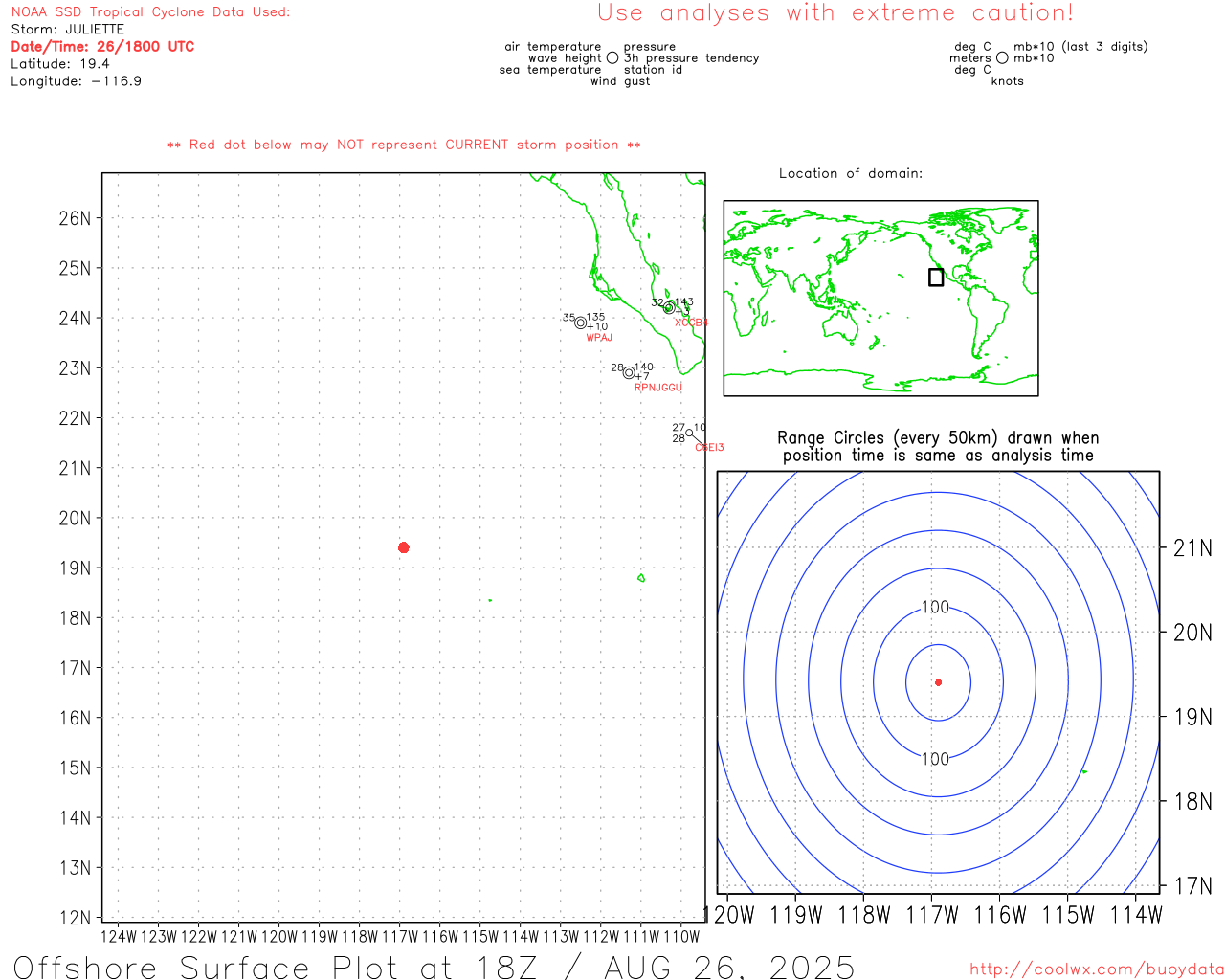Click the Date/Time 26/1800 UTC text

pos(102,46)
